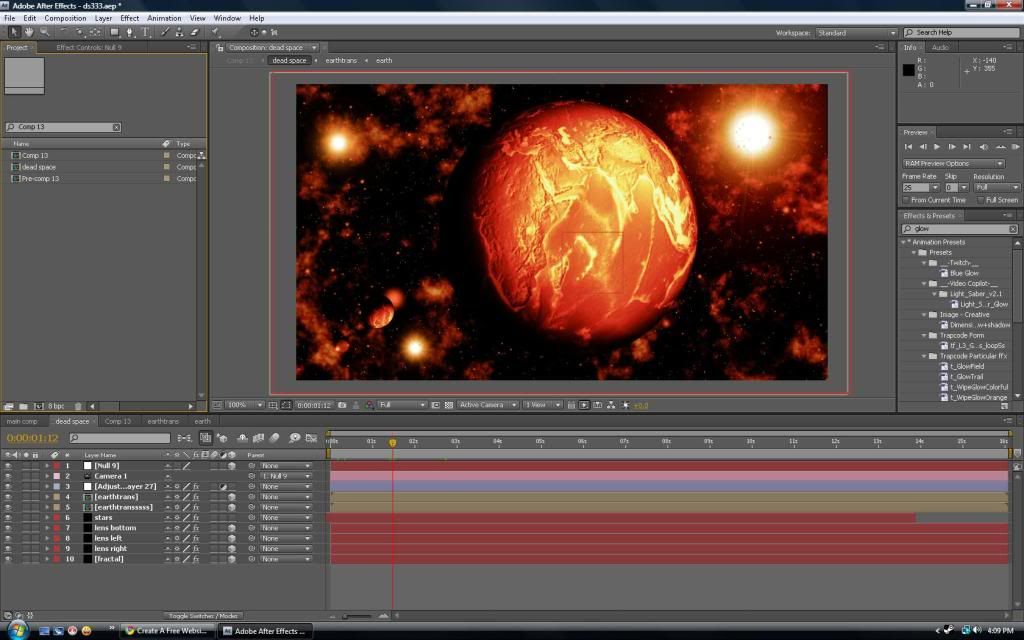1024x640 pixels.
Task: Select the Zoom magnifier tool
Action: tap(44, 32)
